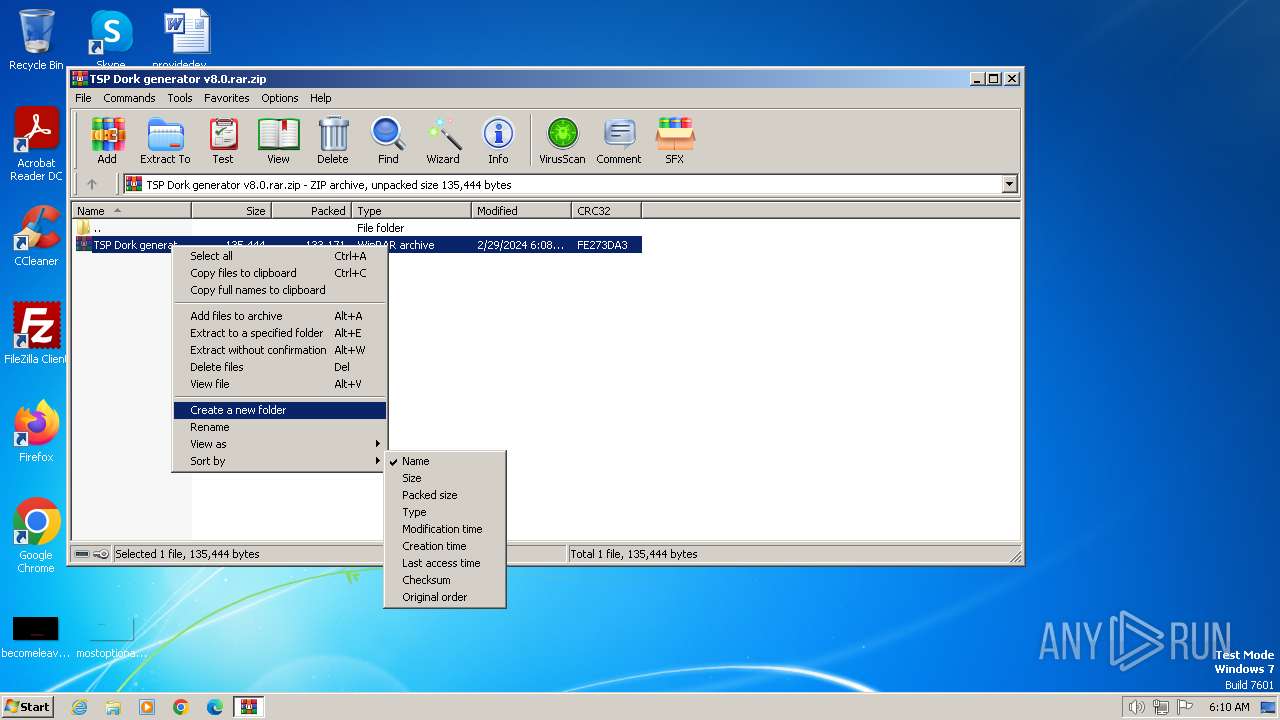Image resolution: width=1280 pixels, height=720 pixels.
Task: Go up one folder level arrow
Action: click(x=92, y=184)
